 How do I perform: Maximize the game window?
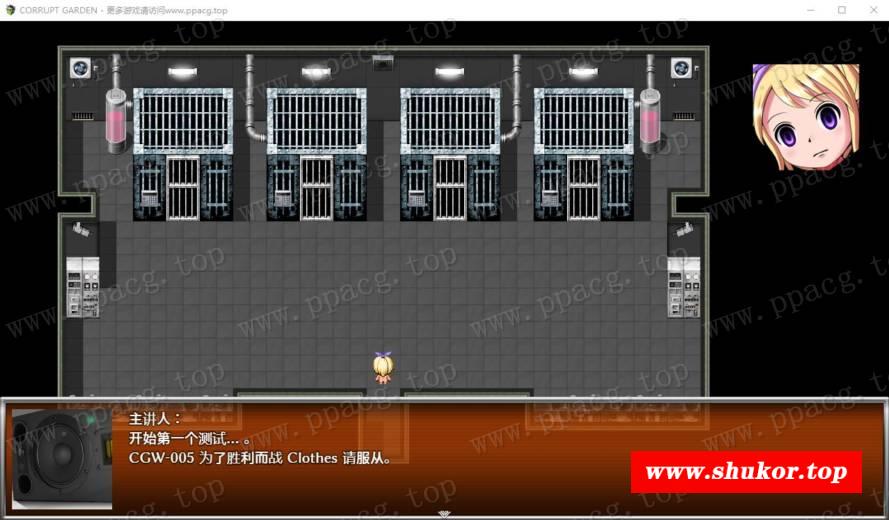pyautogui.click(x=842, y=10)
